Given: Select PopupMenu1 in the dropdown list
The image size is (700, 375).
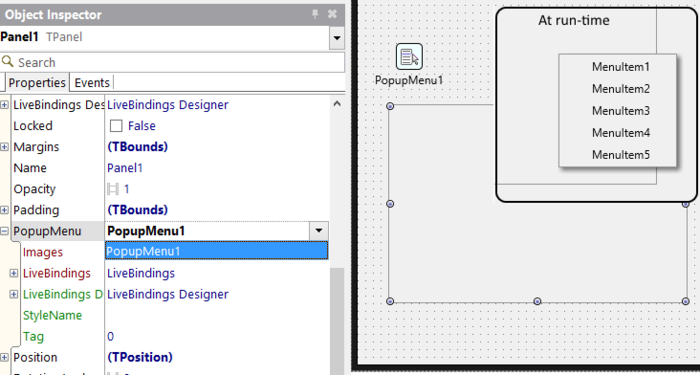Looking at the screenshot, I should [x=217, y=251].
